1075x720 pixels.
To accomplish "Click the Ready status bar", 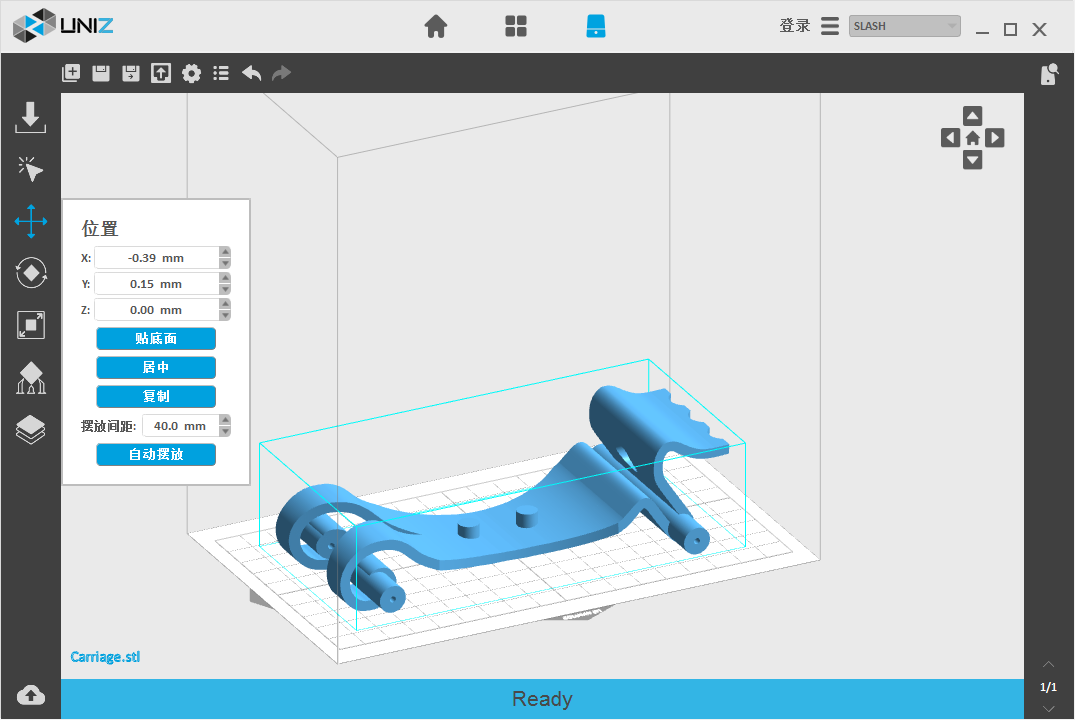I will [542, 699].
